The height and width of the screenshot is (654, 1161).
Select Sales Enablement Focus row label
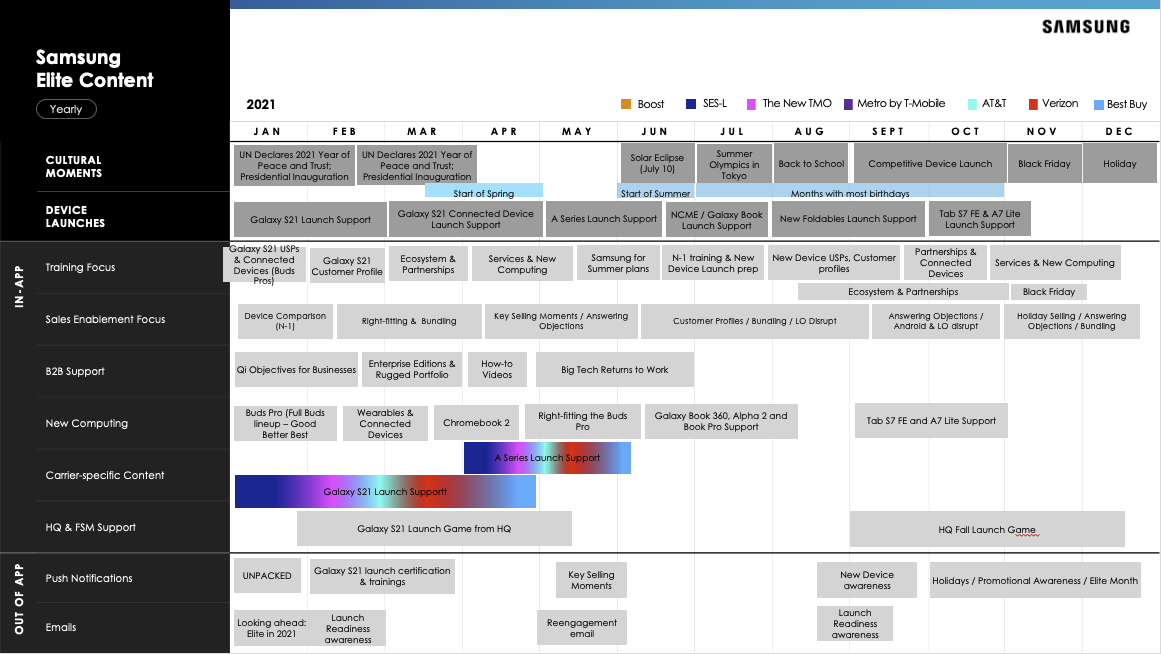point(105,319)
